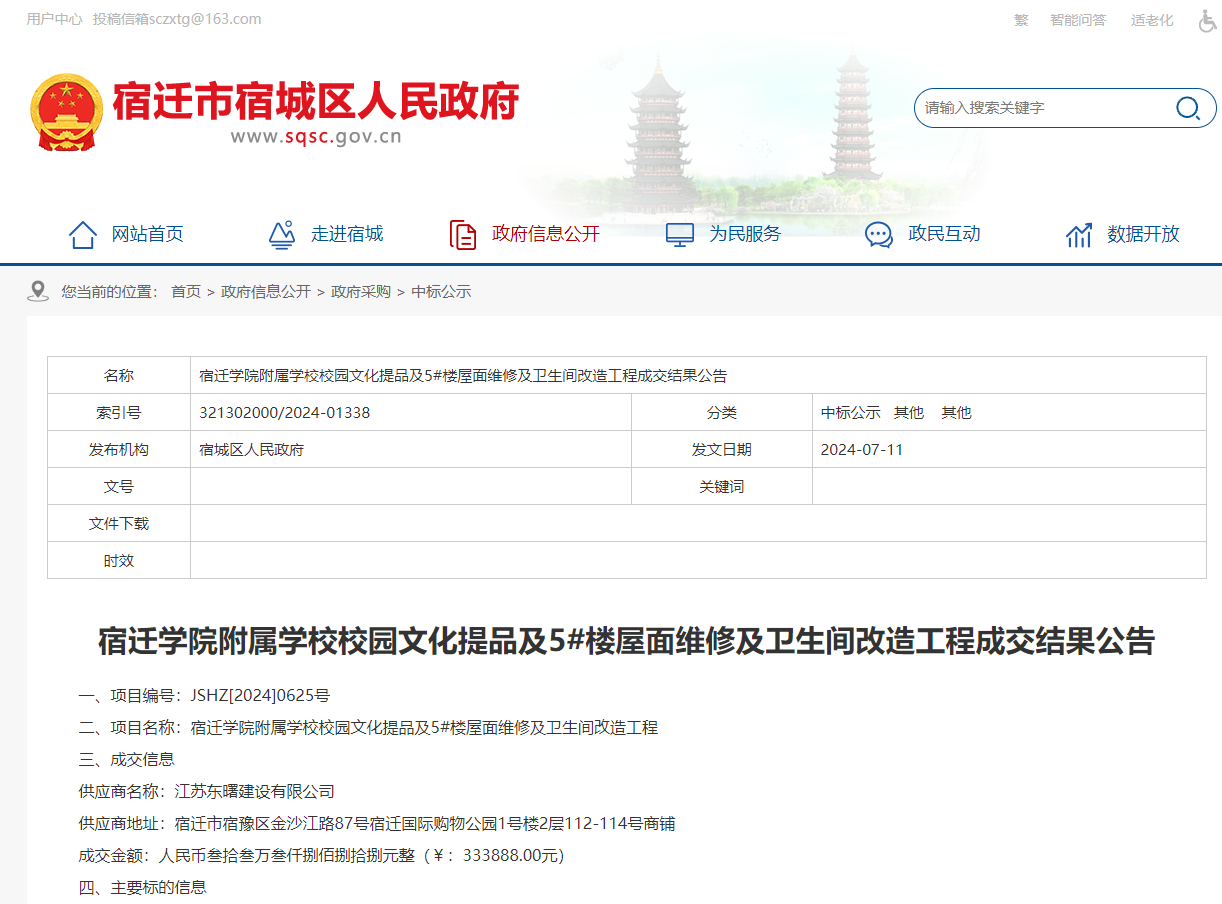The height and width of the screenshot is (904, 1222).
Task: Click the chart icon beside 数据开放
Action: [1079, 235]
